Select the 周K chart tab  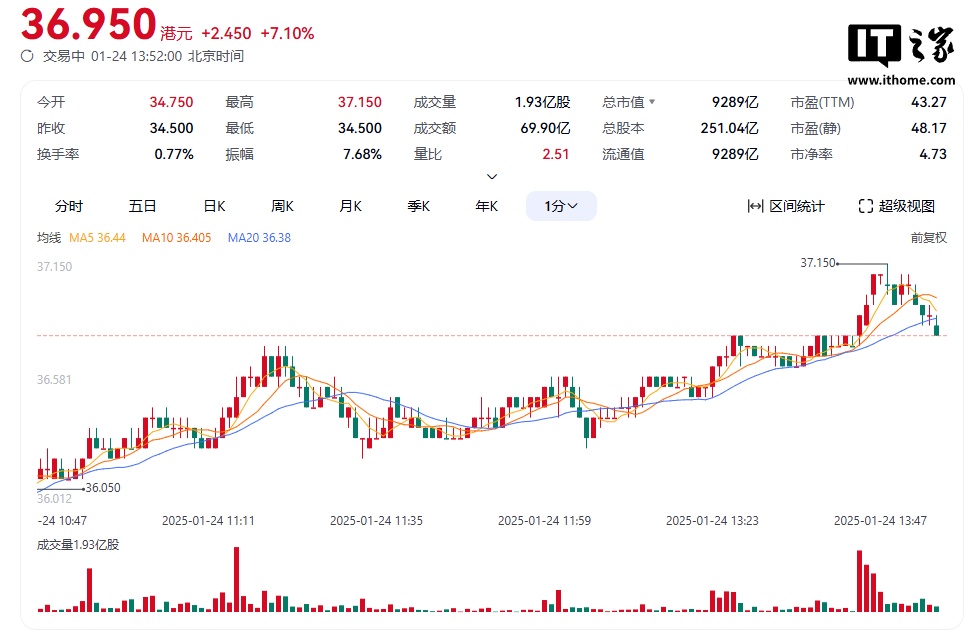[x=282, y=206]
